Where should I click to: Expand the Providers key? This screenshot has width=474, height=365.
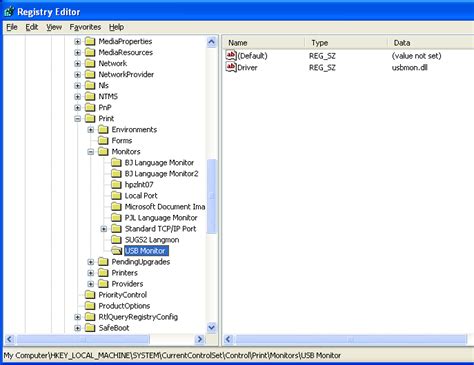pos(91,284)
